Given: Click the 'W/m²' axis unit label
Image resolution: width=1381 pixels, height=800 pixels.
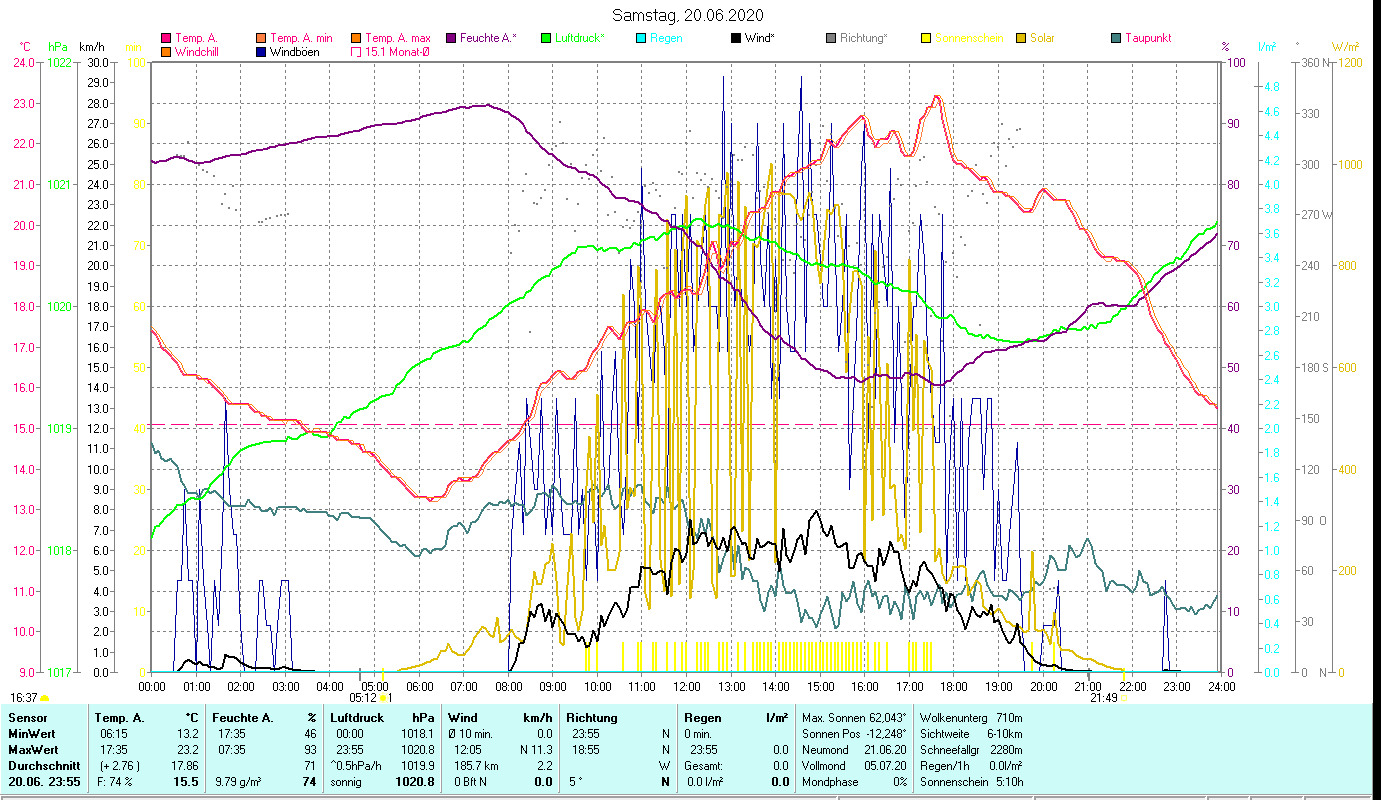Looking at the screenshot, I should 1344,47.
